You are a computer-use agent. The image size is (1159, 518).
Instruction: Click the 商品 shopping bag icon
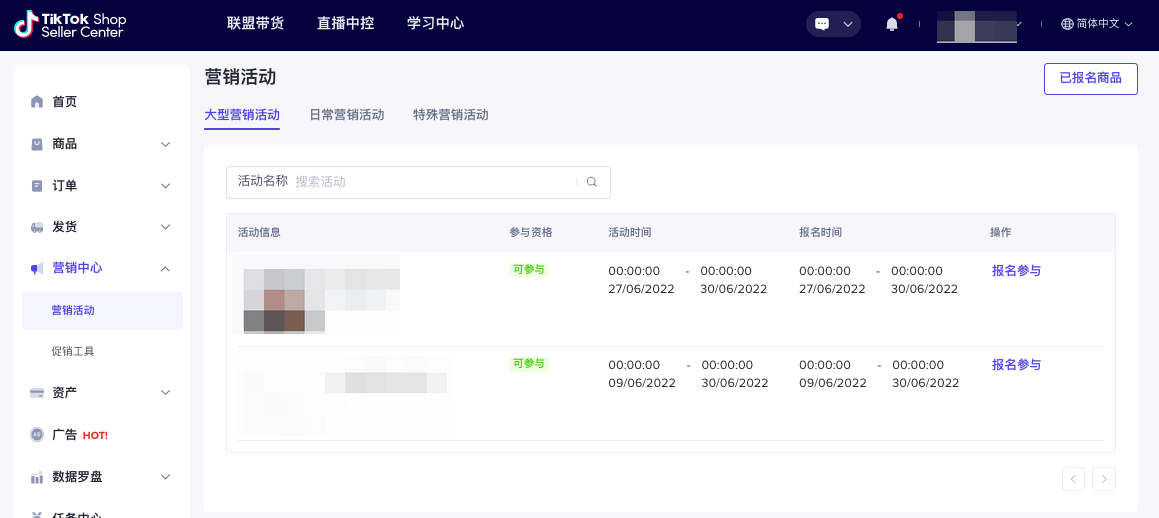pyautogui.click(x=37, y=144)
